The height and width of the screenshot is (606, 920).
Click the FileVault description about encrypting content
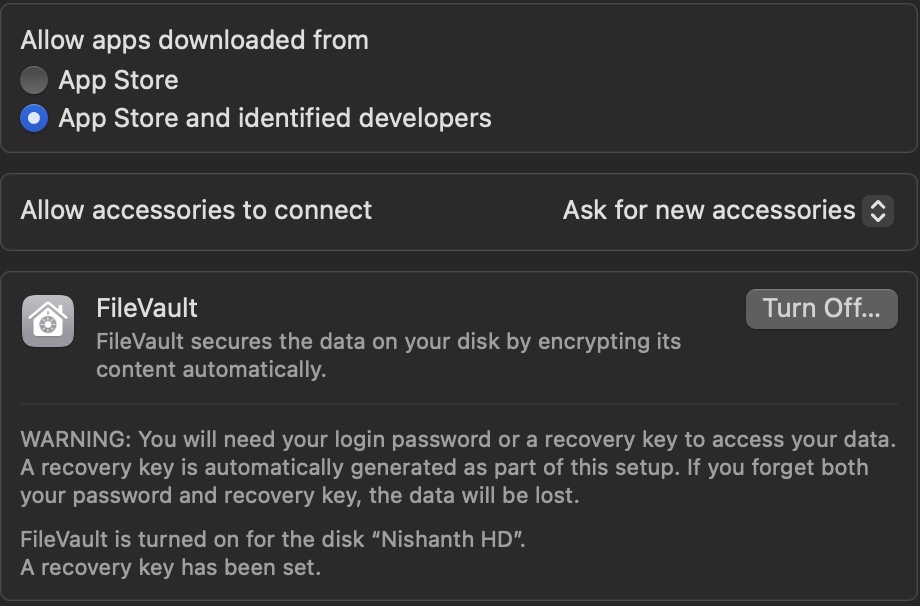[388, 342]
